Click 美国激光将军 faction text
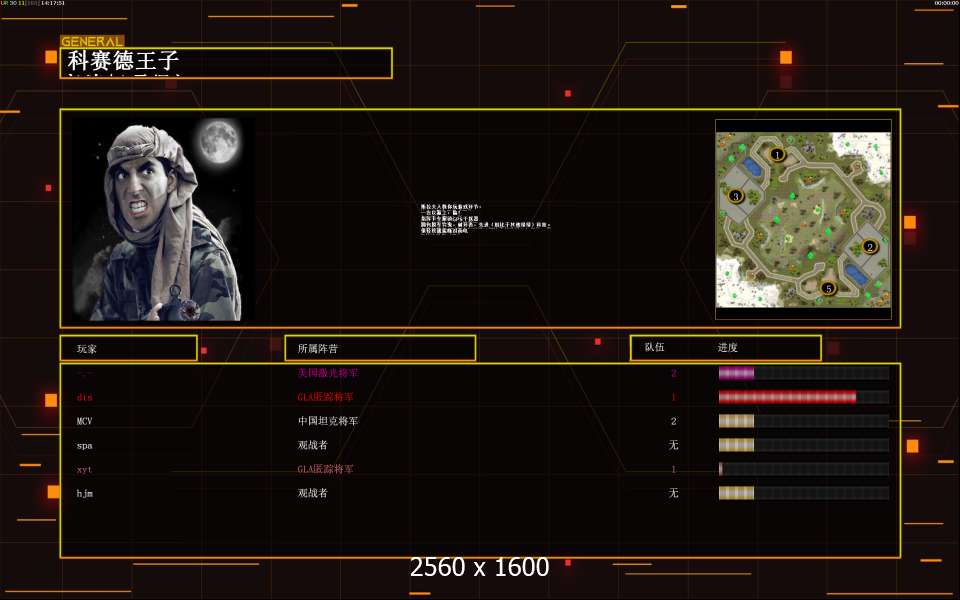This screenshot has height=600, width=960. (328, 373)
